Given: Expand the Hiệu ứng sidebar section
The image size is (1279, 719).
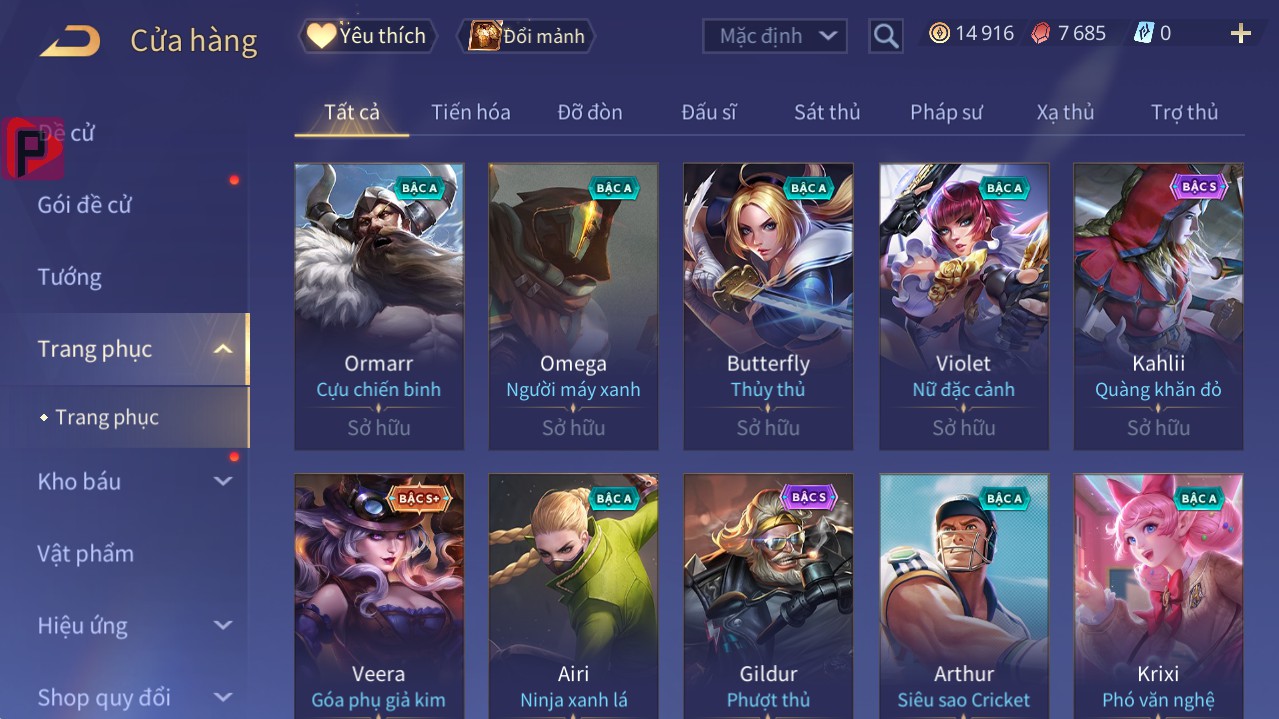Looking at the screenshot, I should pyautogui.click(x=223, y=625).
